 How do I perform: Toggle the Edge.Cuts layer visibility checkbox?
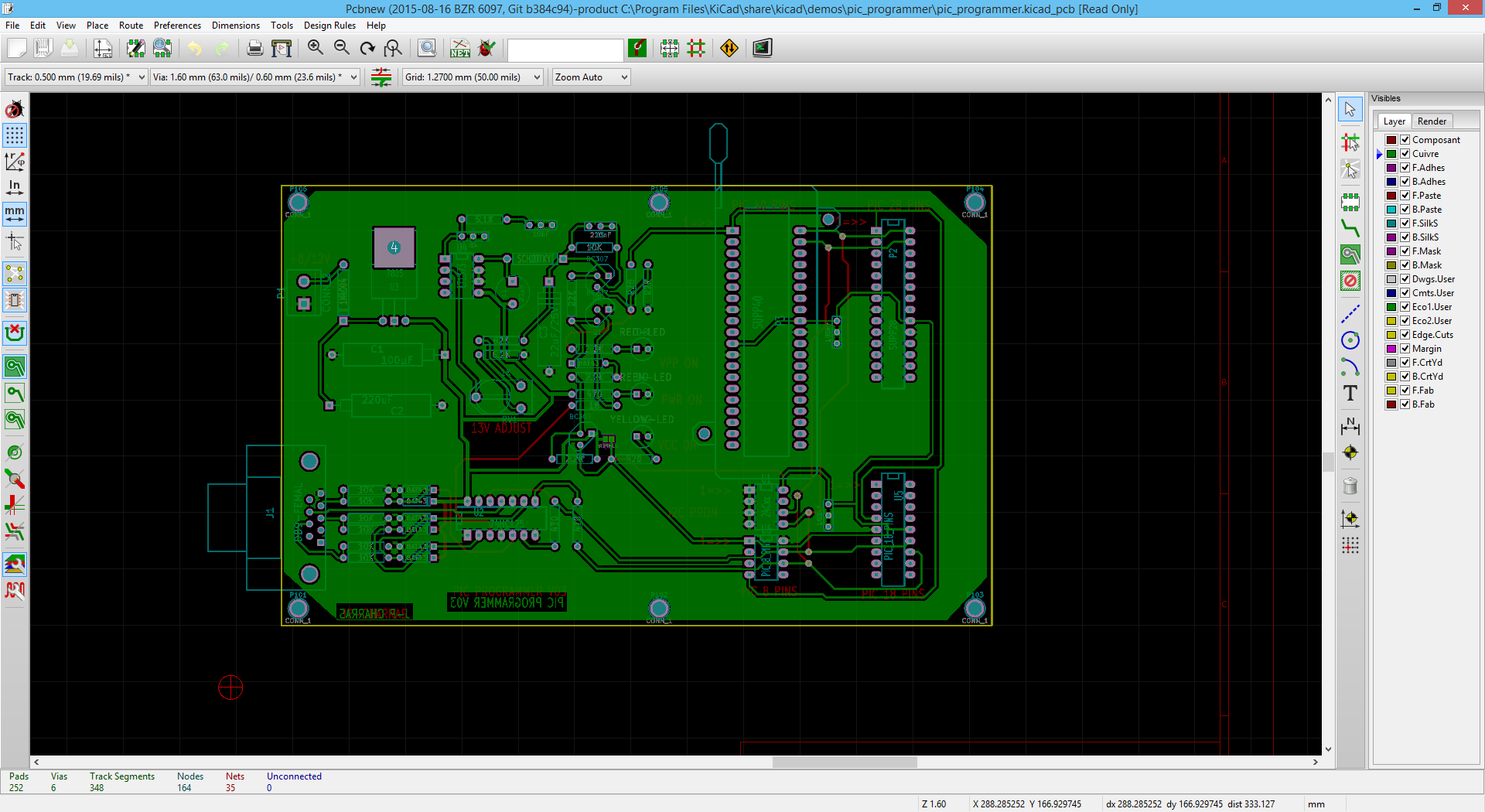pyautogui.click(x=1405, y=335)
